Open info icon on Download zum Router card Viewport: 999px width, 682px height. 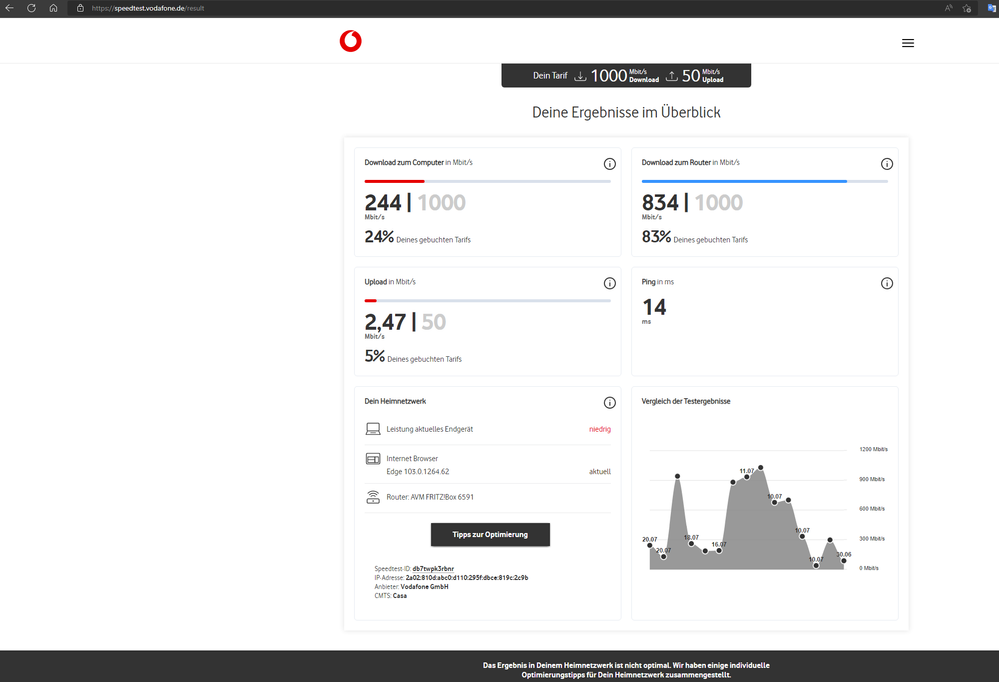pos(886,163)
